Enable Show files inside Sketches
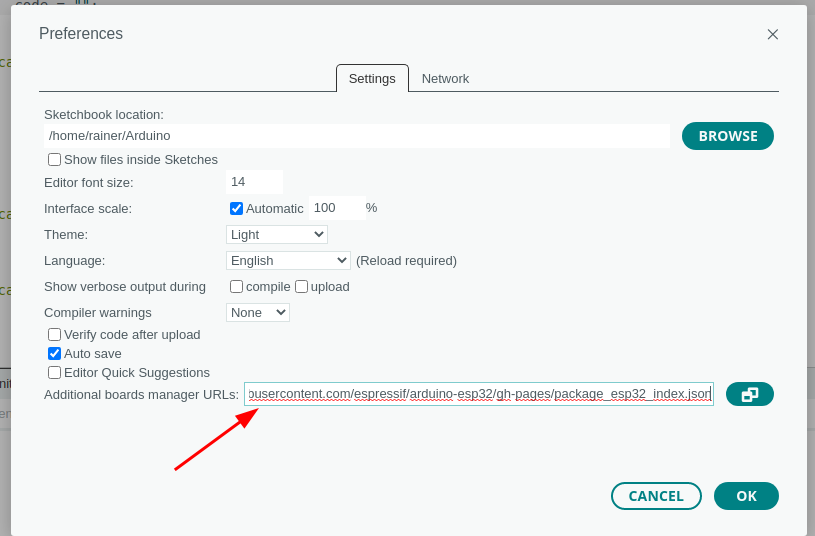 (55, 160)
